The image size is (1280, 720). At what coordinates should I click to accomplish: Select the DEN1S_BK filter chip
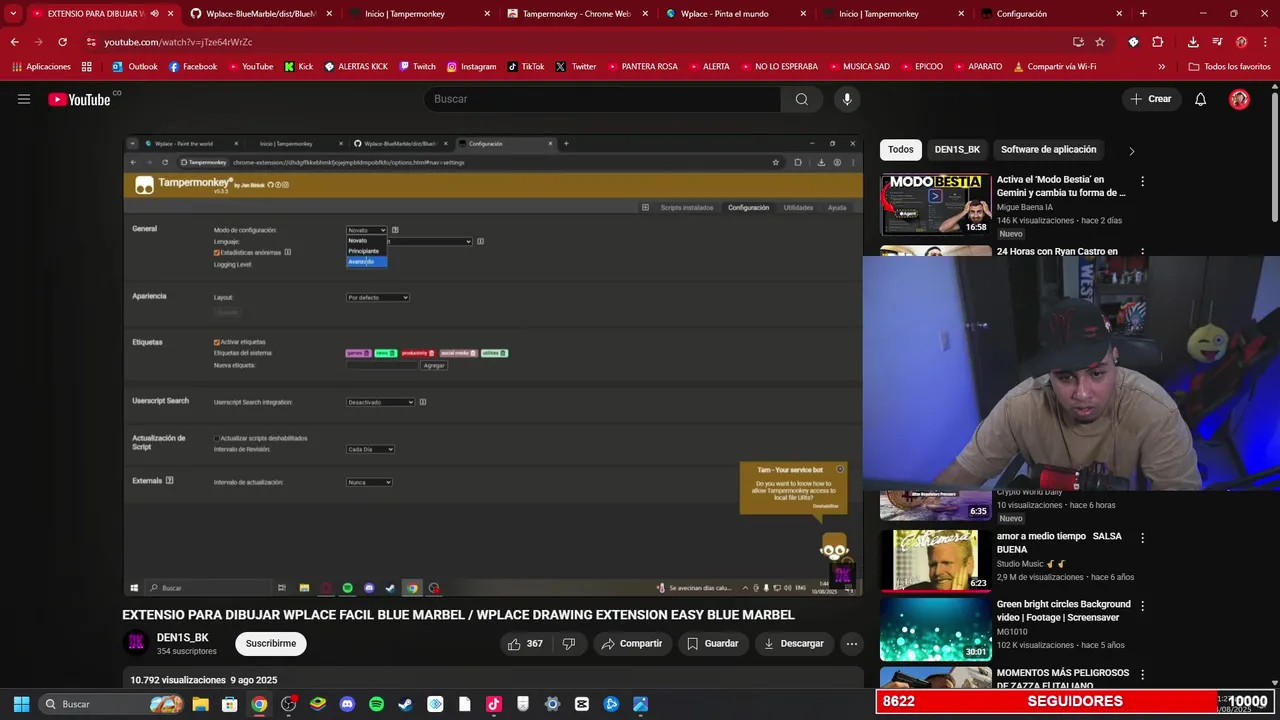(x=957, y=150)
